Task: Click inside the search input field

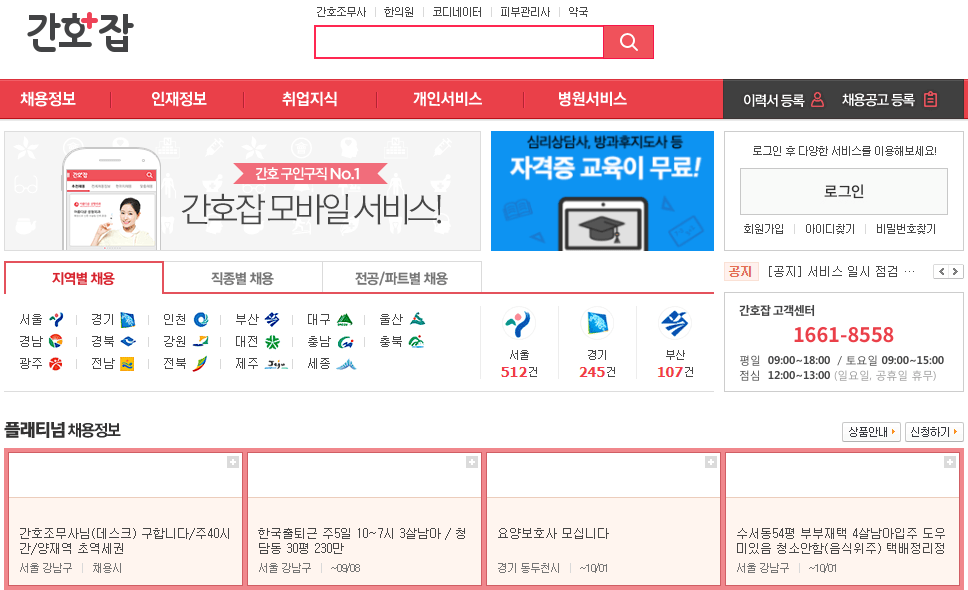Action: point(459,42)
